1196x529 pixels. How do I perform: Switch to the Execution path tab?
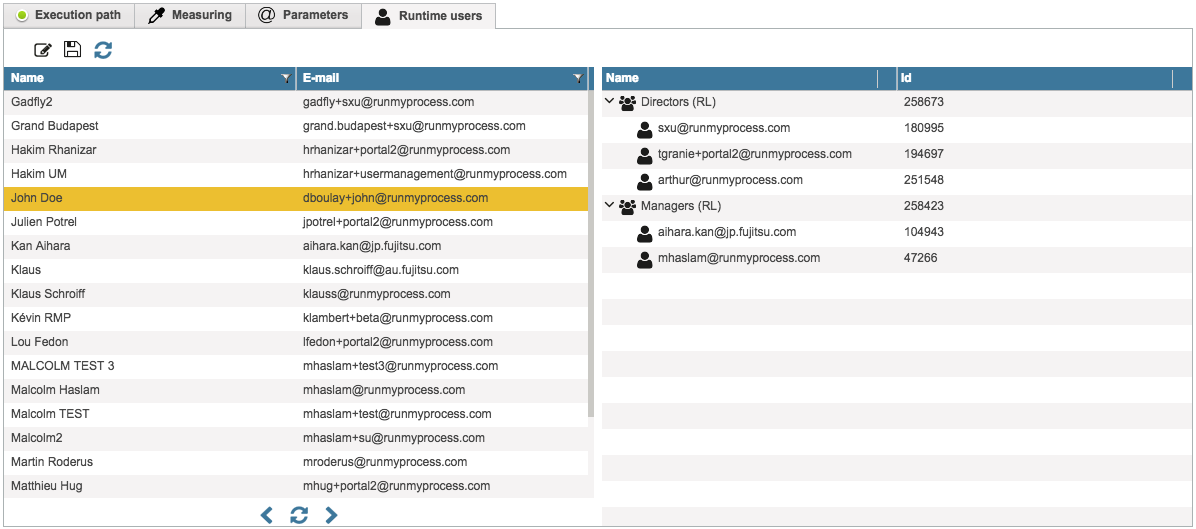pos(69,15)
